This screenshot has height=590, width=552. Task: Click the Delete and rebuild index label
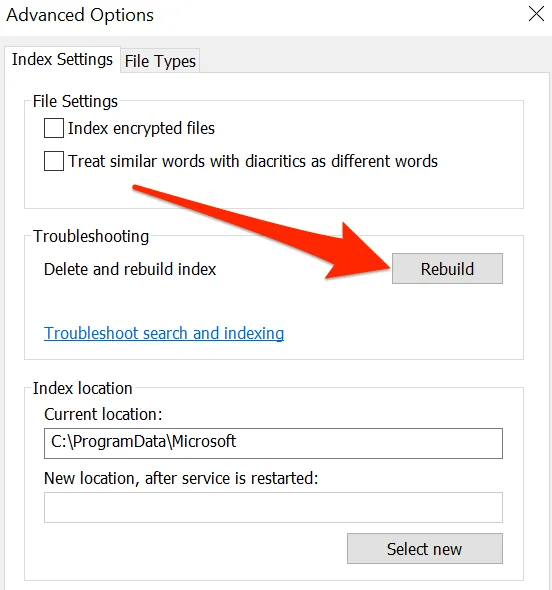130,269
